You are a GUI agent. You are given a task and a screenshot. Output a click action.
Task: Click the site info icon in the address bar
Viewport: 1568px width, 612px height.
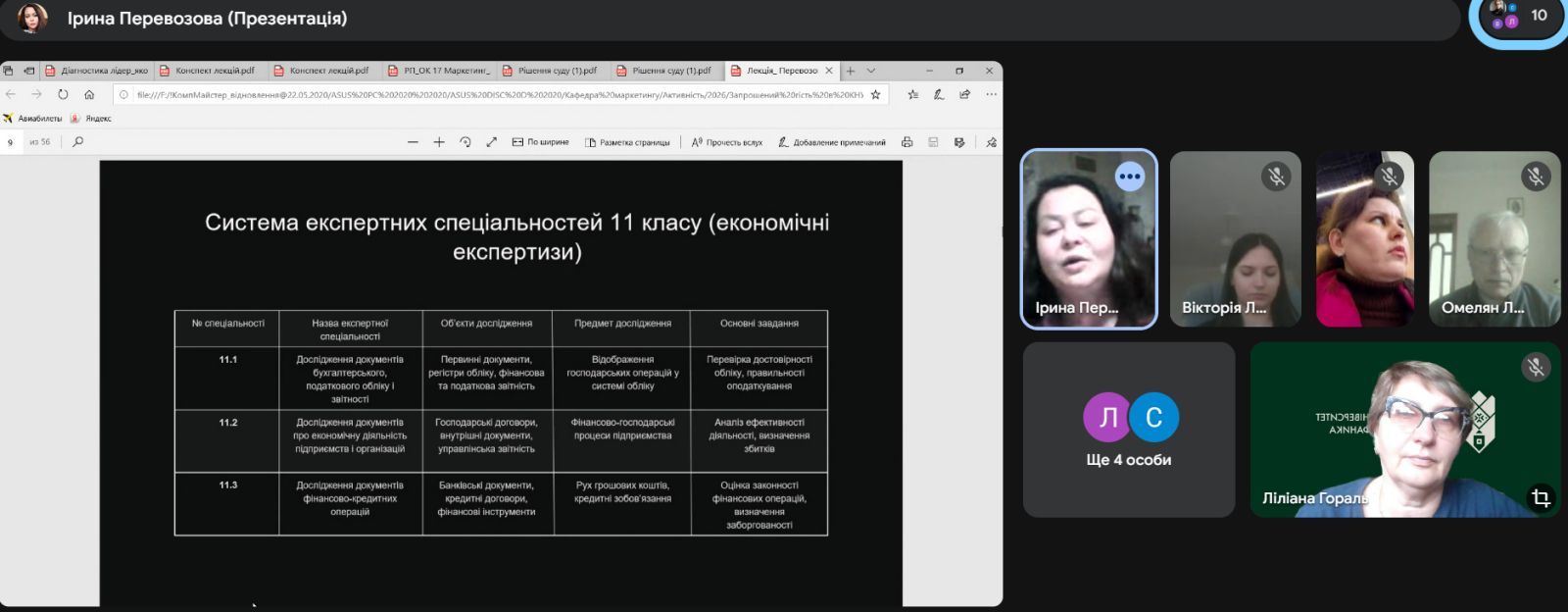(x=124, y=95)
